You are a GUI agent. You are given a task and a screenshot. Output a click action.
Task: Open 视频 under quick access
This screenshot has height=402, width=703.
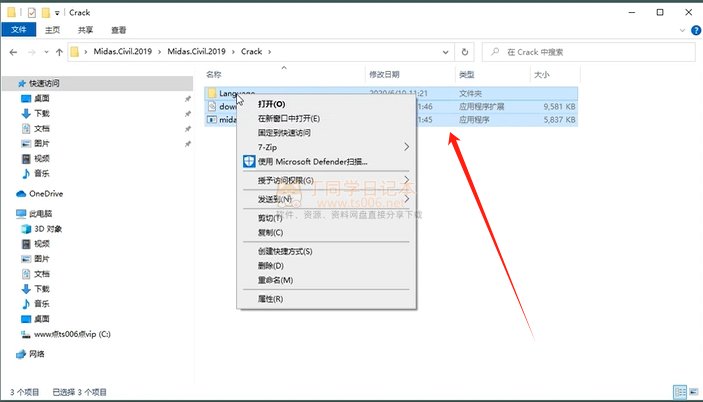42,158
